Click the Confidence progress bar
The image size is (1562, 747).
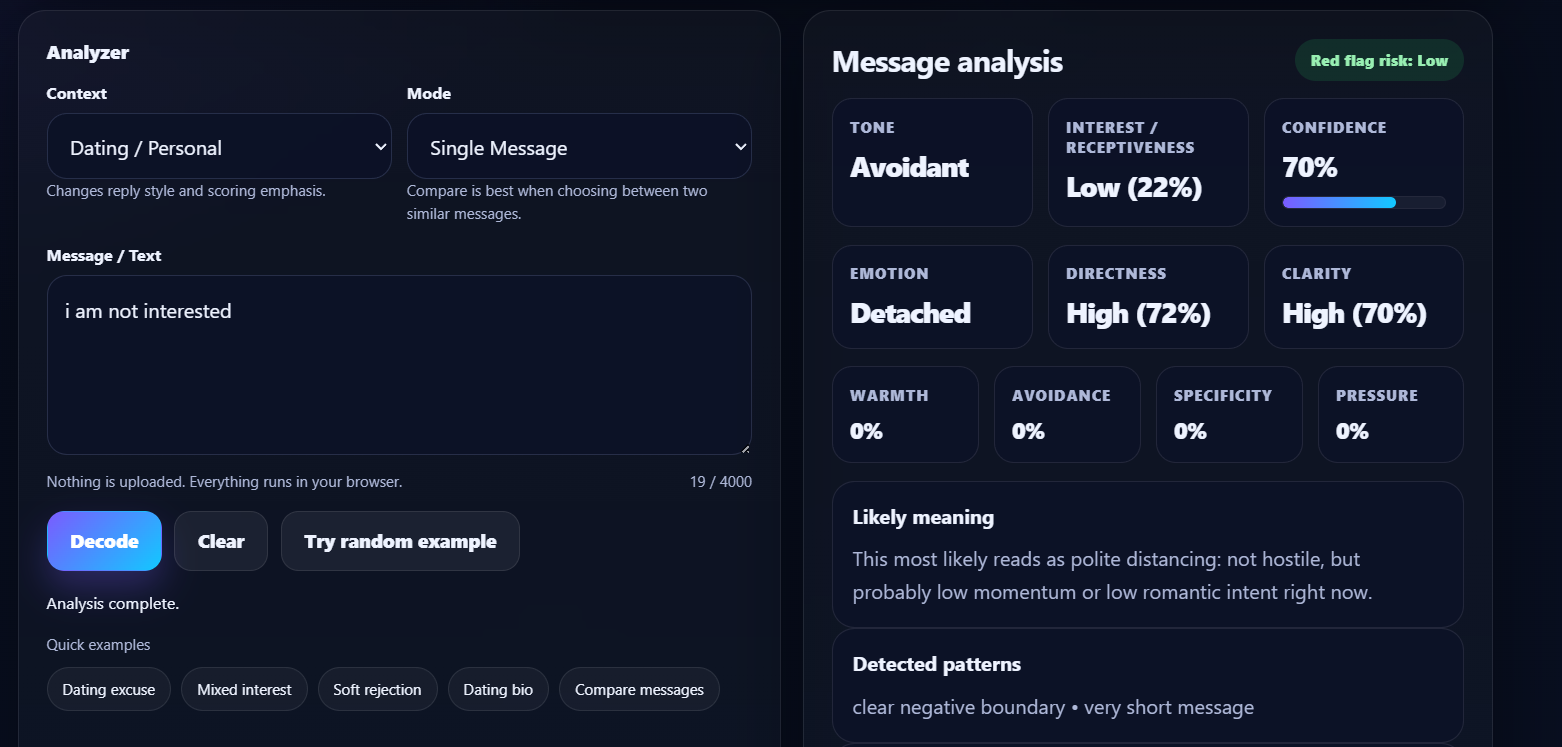[1363, 202]
